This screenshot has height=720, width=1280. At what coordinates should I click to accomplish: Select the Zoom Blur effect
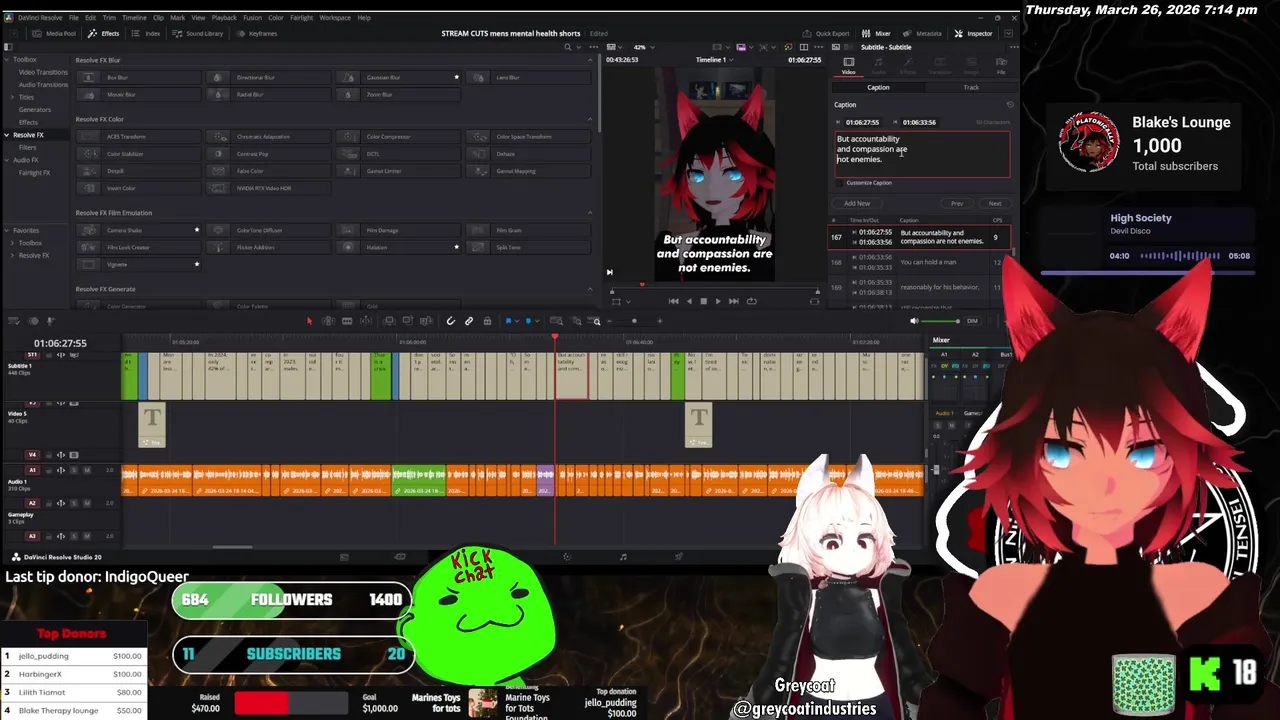pos(397,94)
